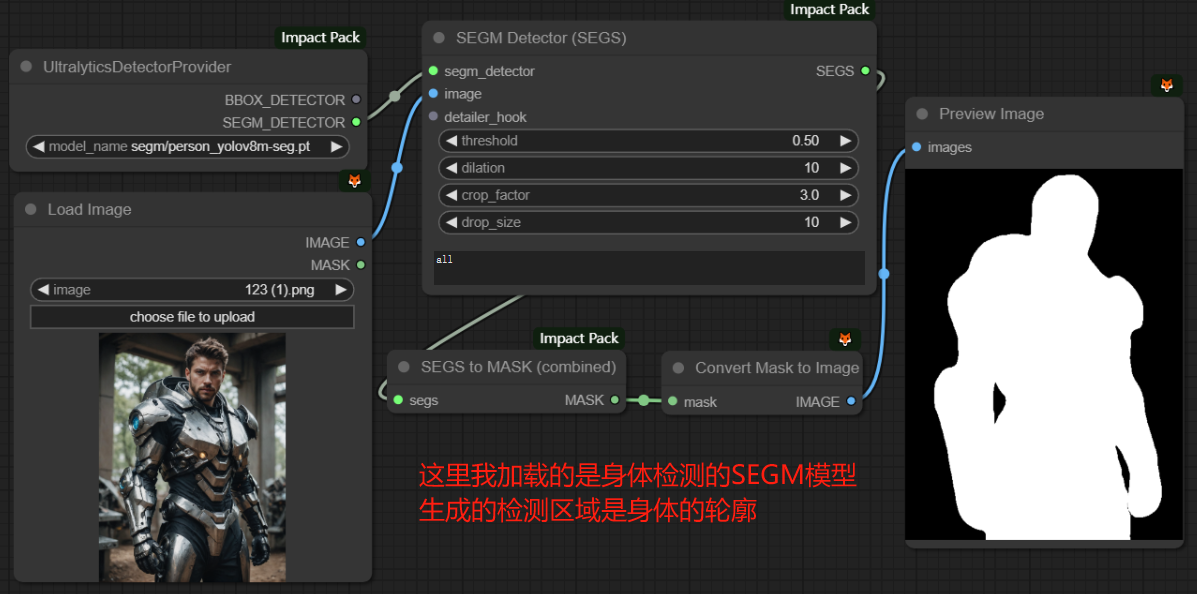
Task: Select next image with right arrow beside 123 (1).png
Action: coord(341,290)
